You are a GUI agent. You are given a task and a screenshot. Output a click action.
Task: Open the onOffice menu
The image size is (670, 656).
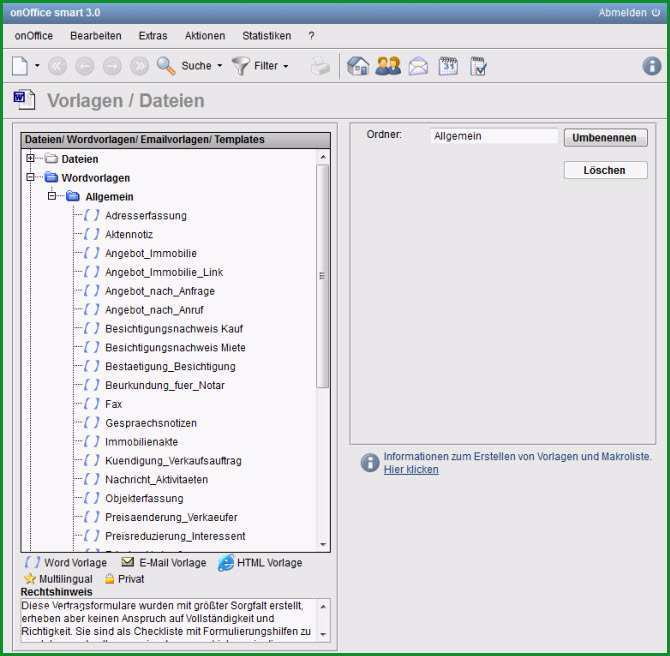[x=34, y=36]
